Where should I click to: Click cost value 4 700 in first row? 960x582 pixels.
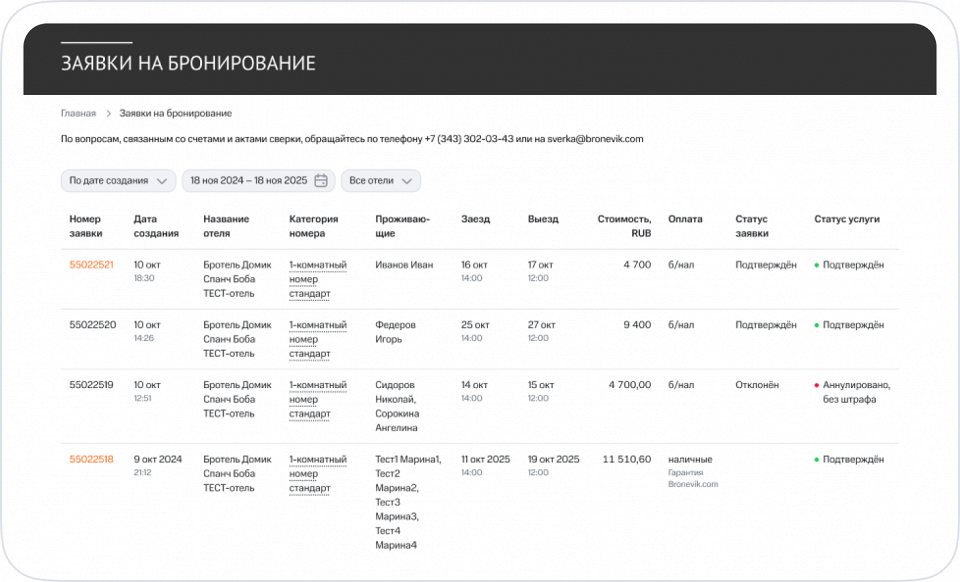(637, 265)
